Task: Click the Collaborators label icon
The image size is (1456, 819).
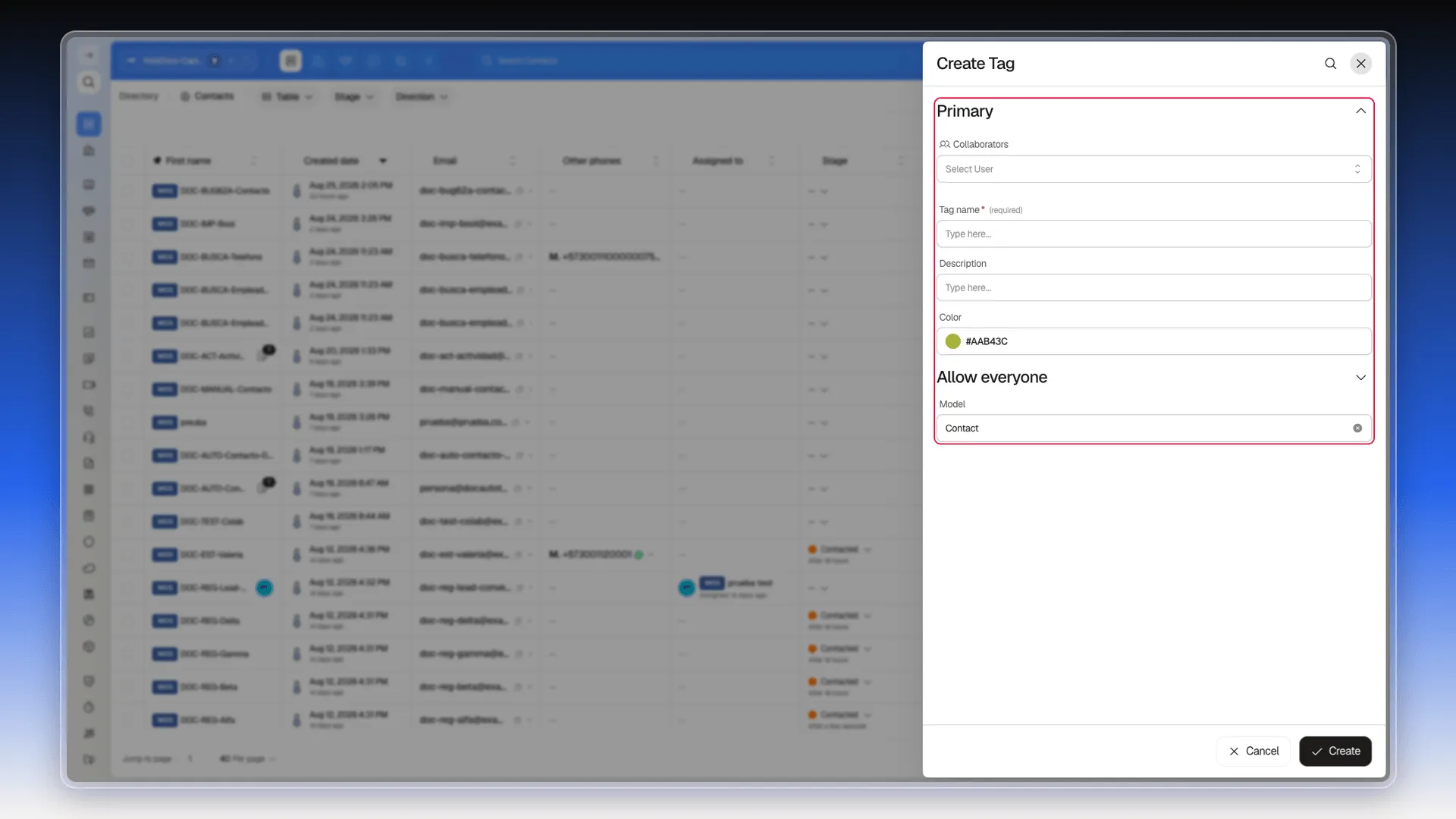Action: coord(945,144)
